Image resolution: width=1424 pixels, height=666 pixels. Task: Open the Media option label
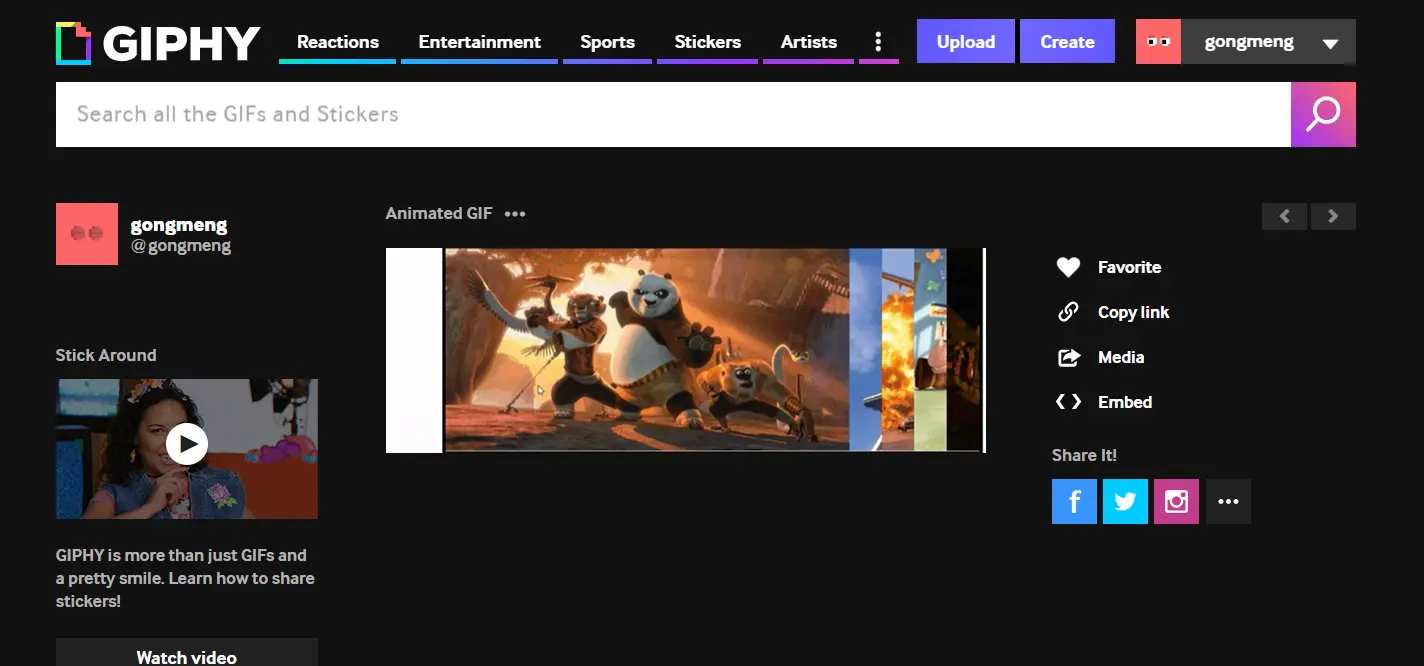point(1121,357)
